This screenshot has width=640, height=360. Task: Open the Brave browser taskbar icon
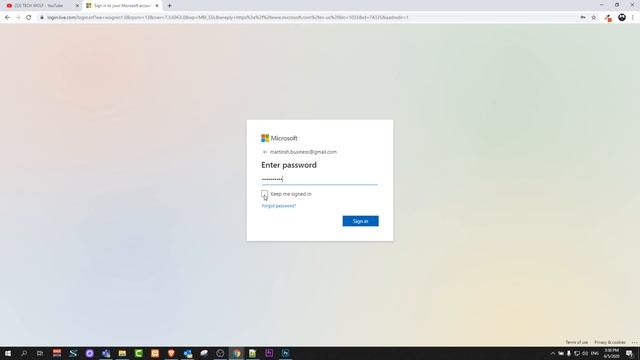[x=171, y=353]
